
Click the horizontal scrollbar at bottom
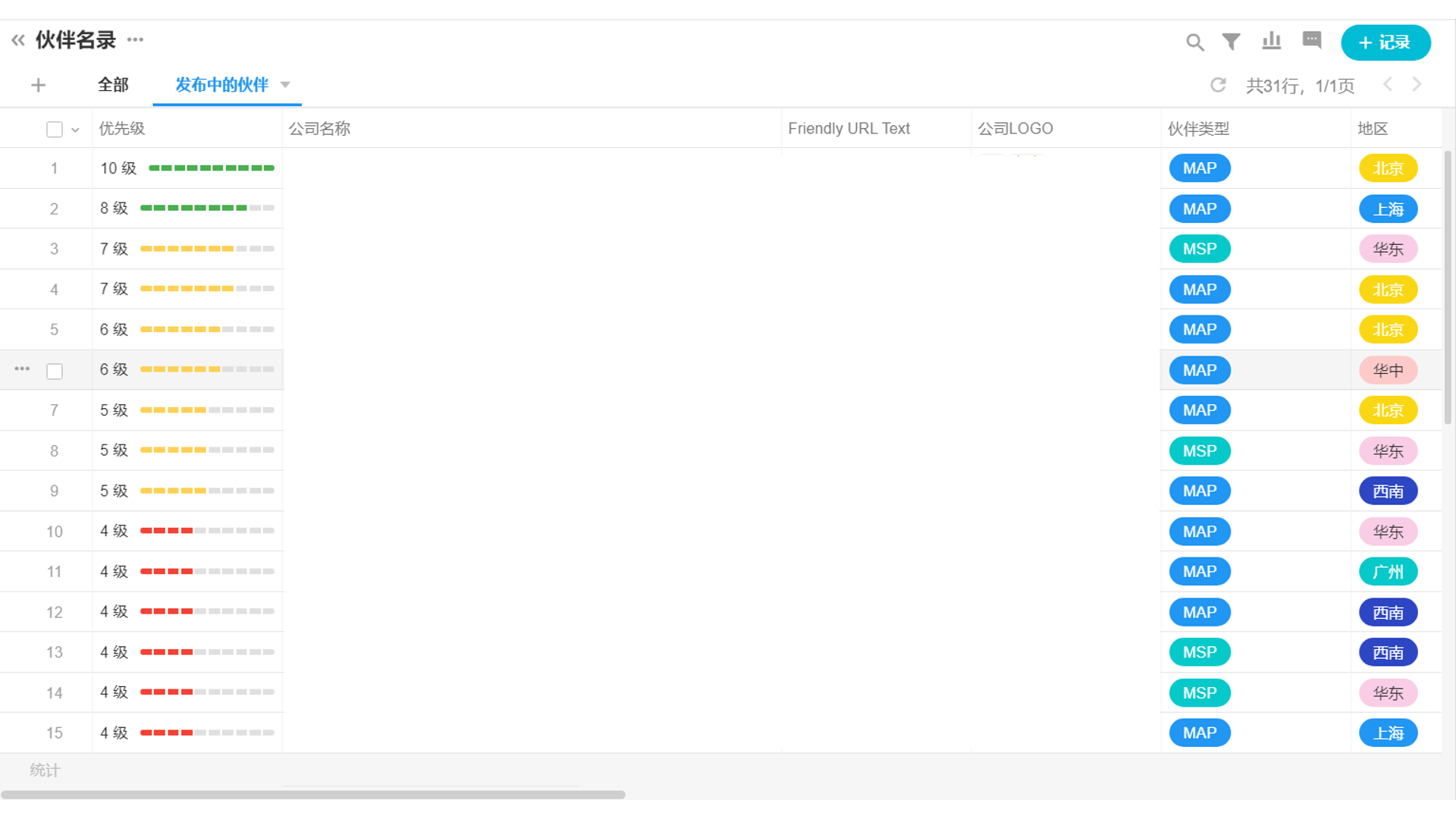tap(312, 795)
